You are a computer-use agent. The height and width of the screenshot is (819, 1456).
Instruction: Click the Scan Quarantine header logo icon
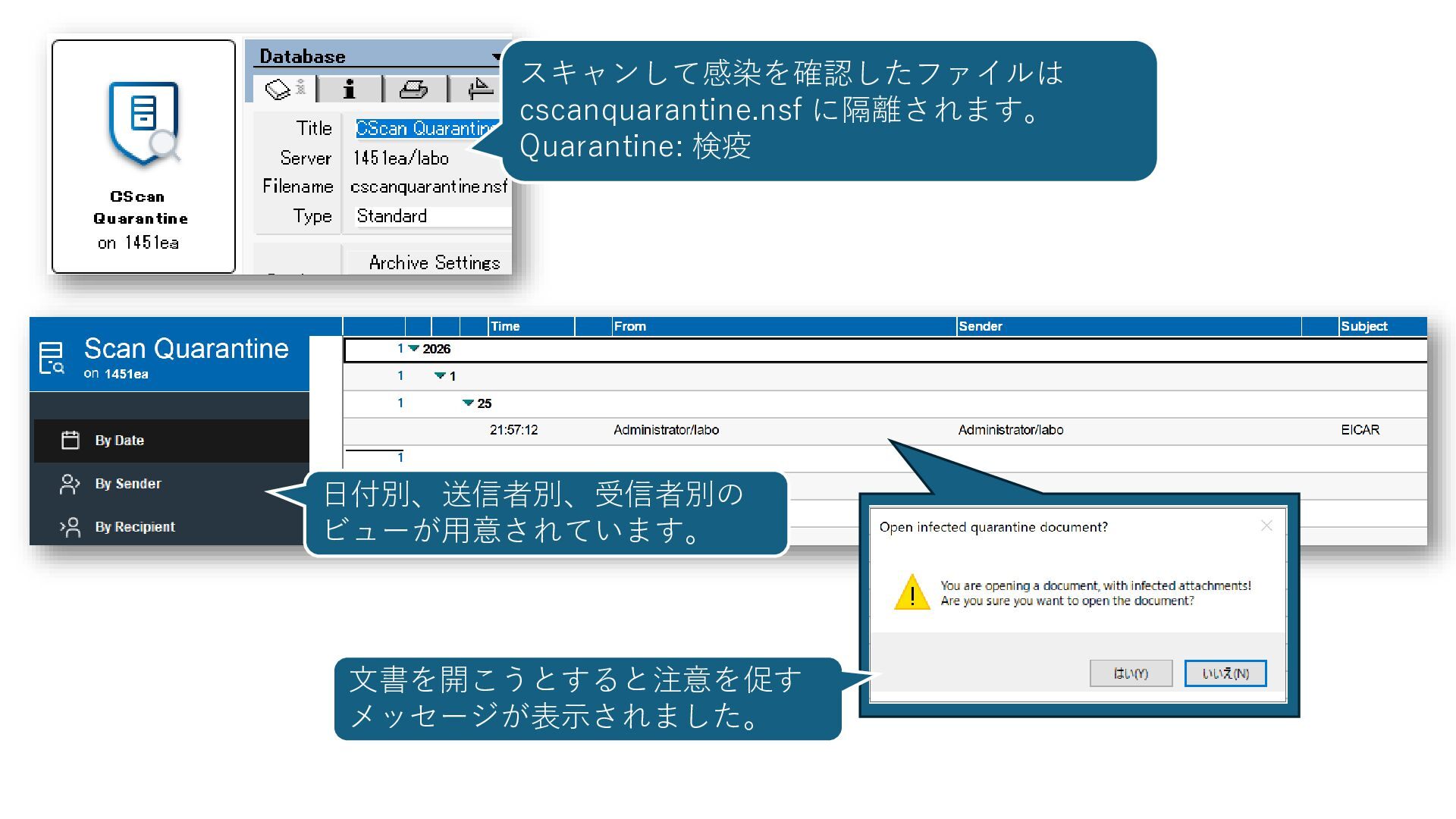[52, 357]
